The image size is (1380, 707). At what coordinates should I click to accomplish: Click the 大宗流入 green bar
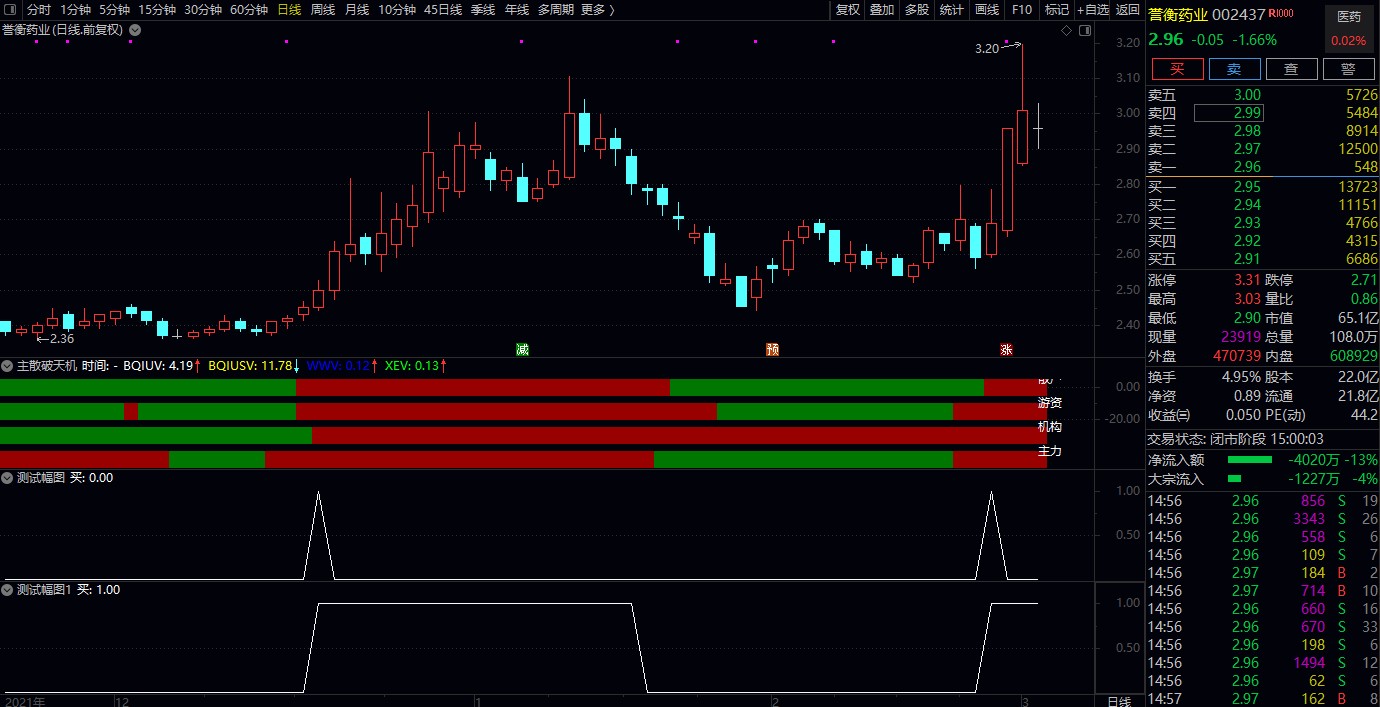coord(1233,479)
